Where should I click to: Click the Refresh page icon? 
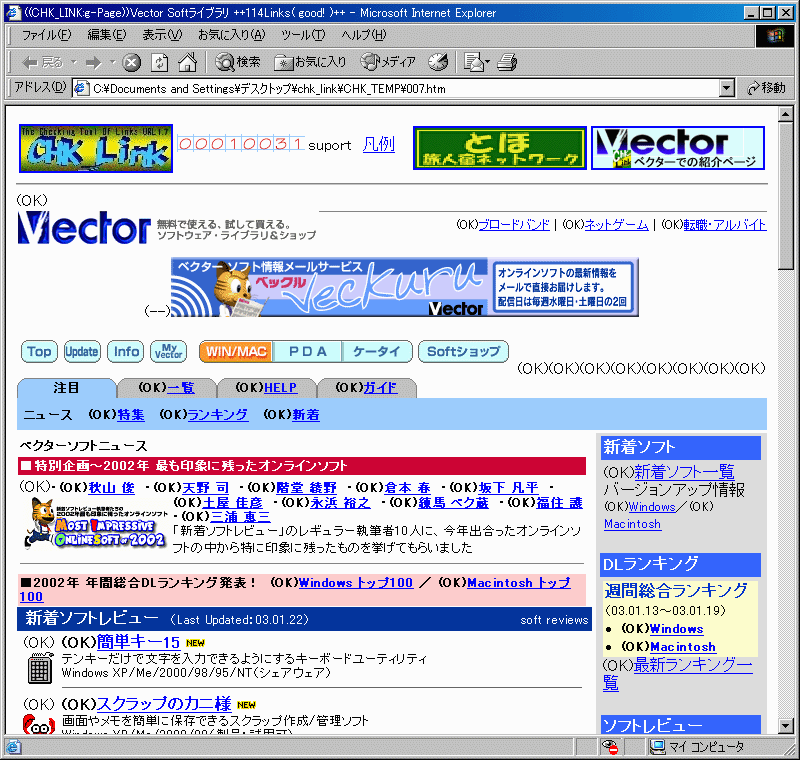160,63
